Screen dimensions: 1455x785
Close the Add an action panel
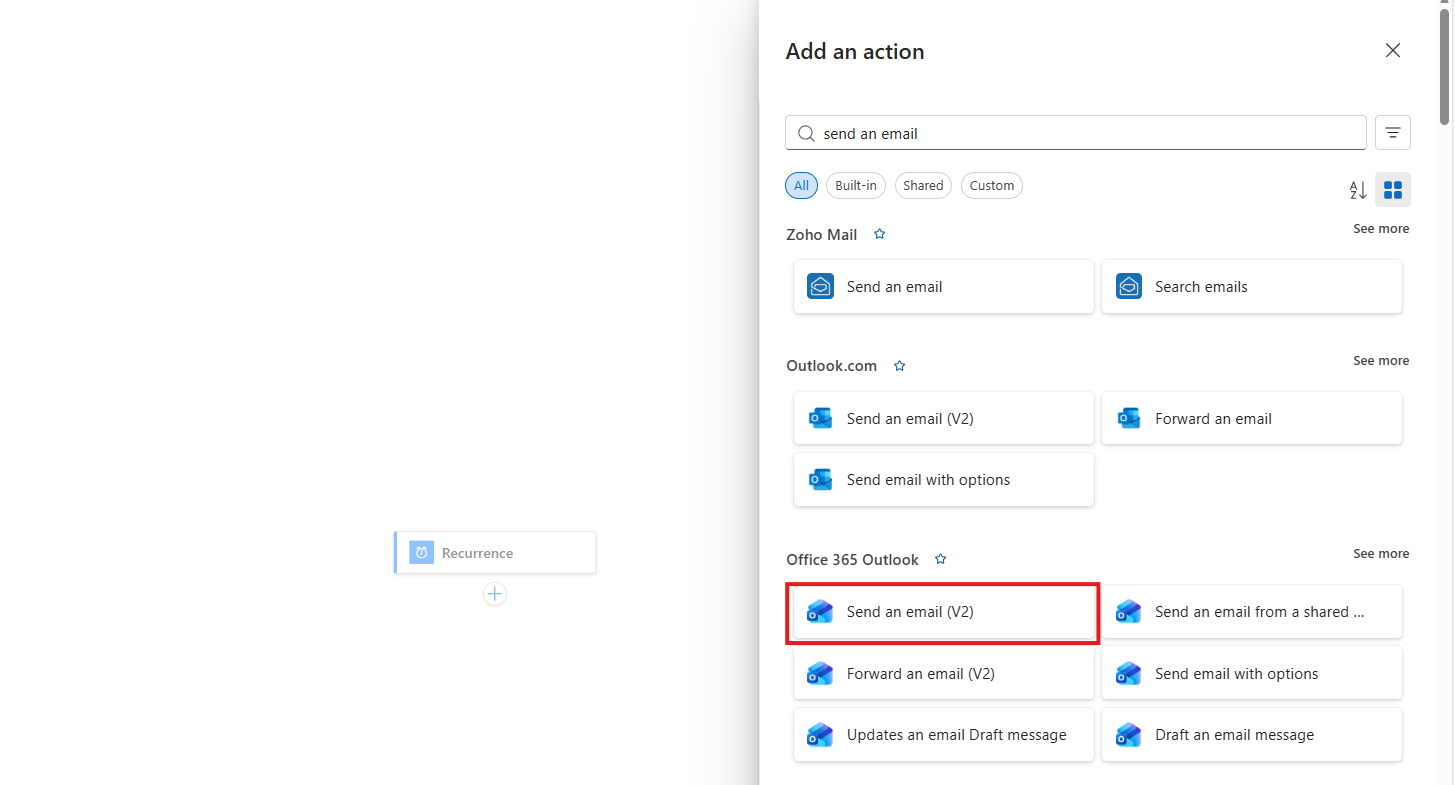click(x=1393, y=51)
